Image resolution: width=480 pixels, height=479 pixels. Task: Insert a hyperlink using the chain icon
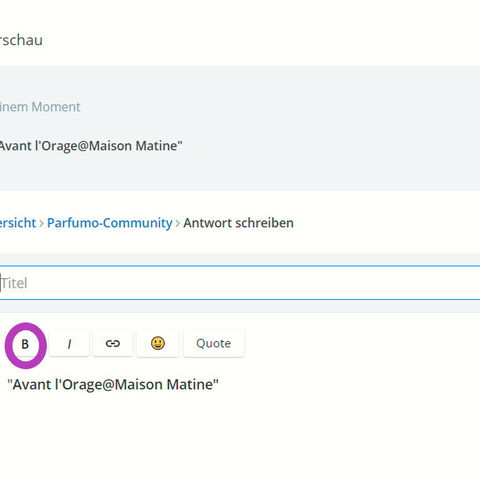[x=113, y=344]
